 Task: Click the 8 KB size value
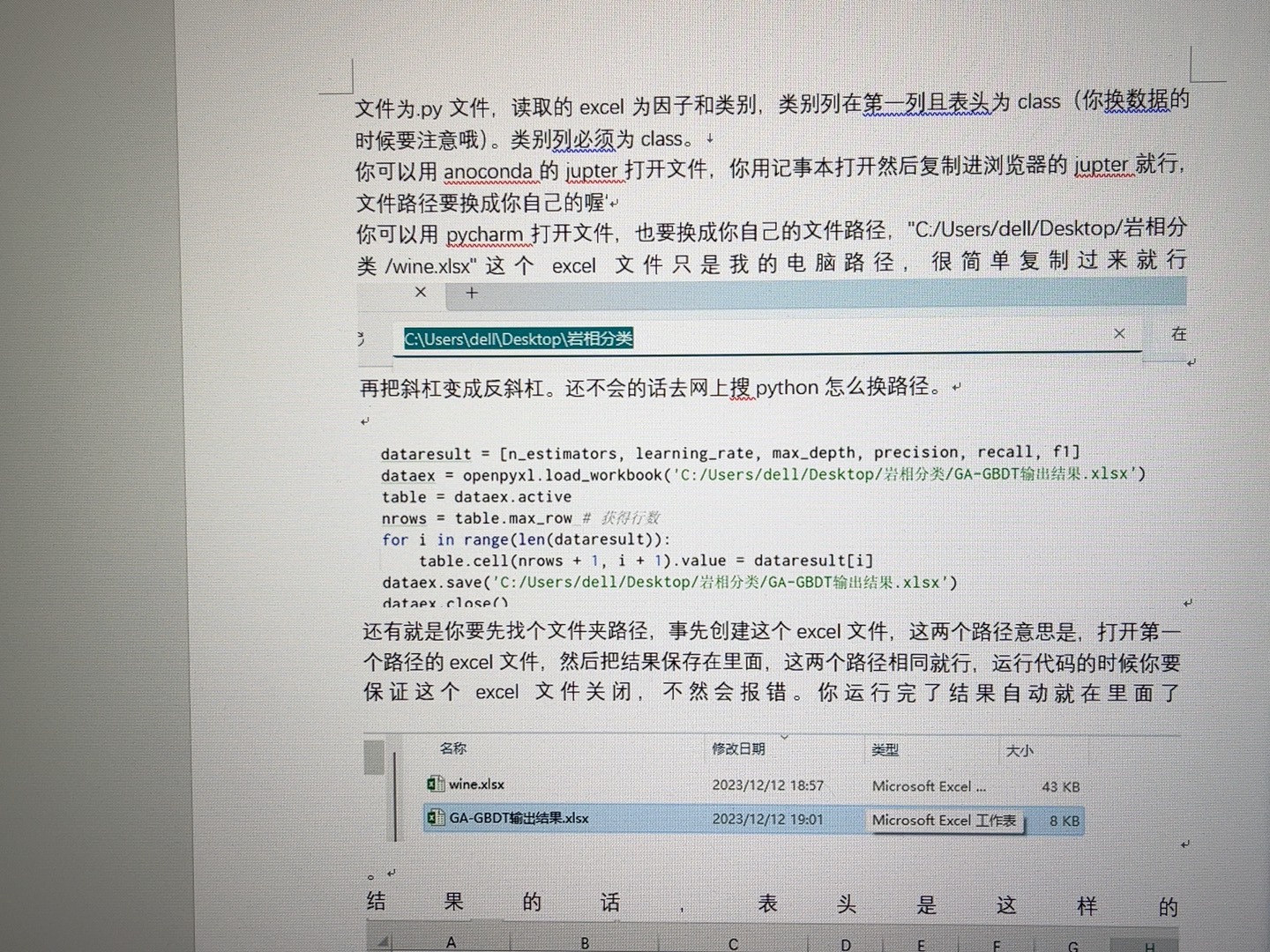[x=1065, y=821]
